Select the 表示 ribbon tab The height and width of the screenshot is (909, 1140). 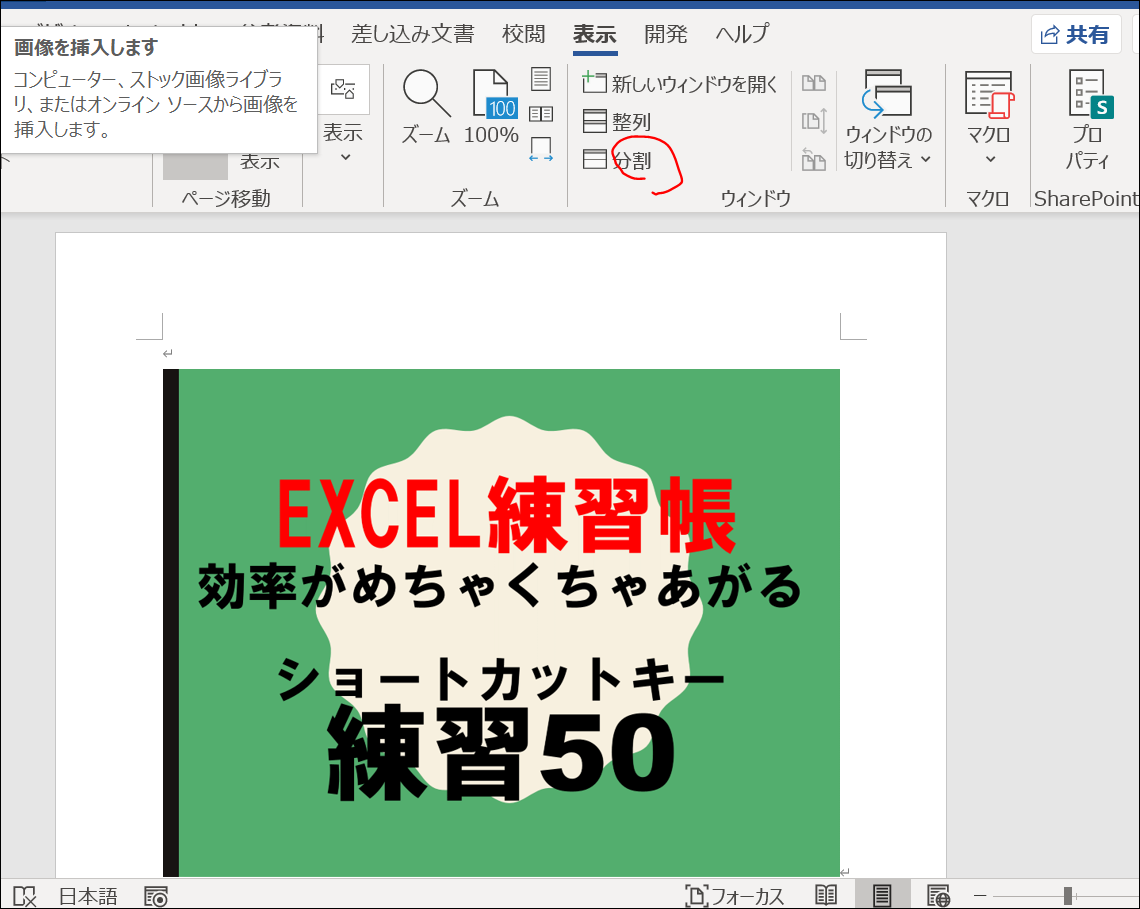(595, 33)
